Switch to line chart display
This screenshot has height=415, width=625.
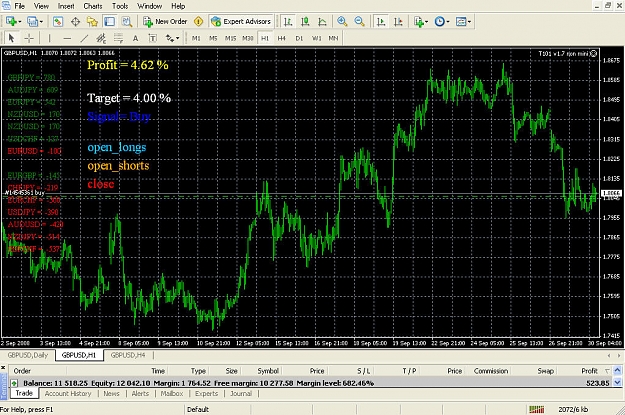[322, 22]
